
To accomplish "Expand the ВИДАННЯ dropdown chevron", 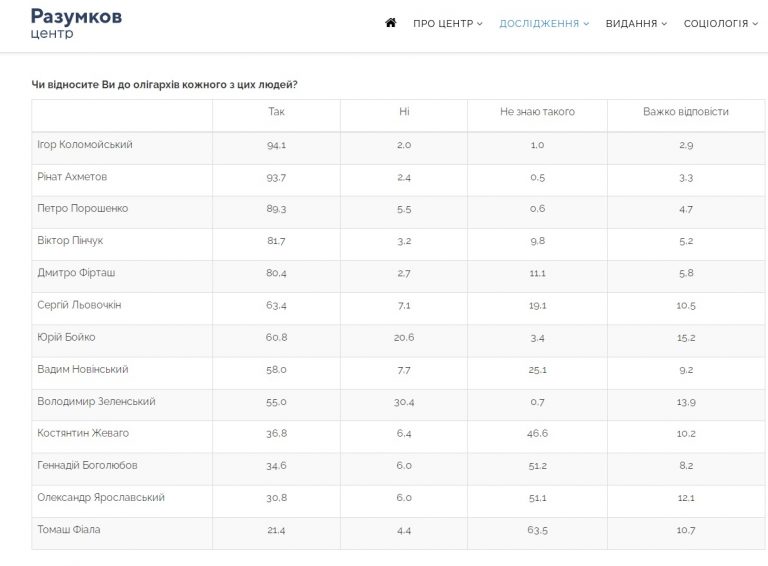I will 665,24.
